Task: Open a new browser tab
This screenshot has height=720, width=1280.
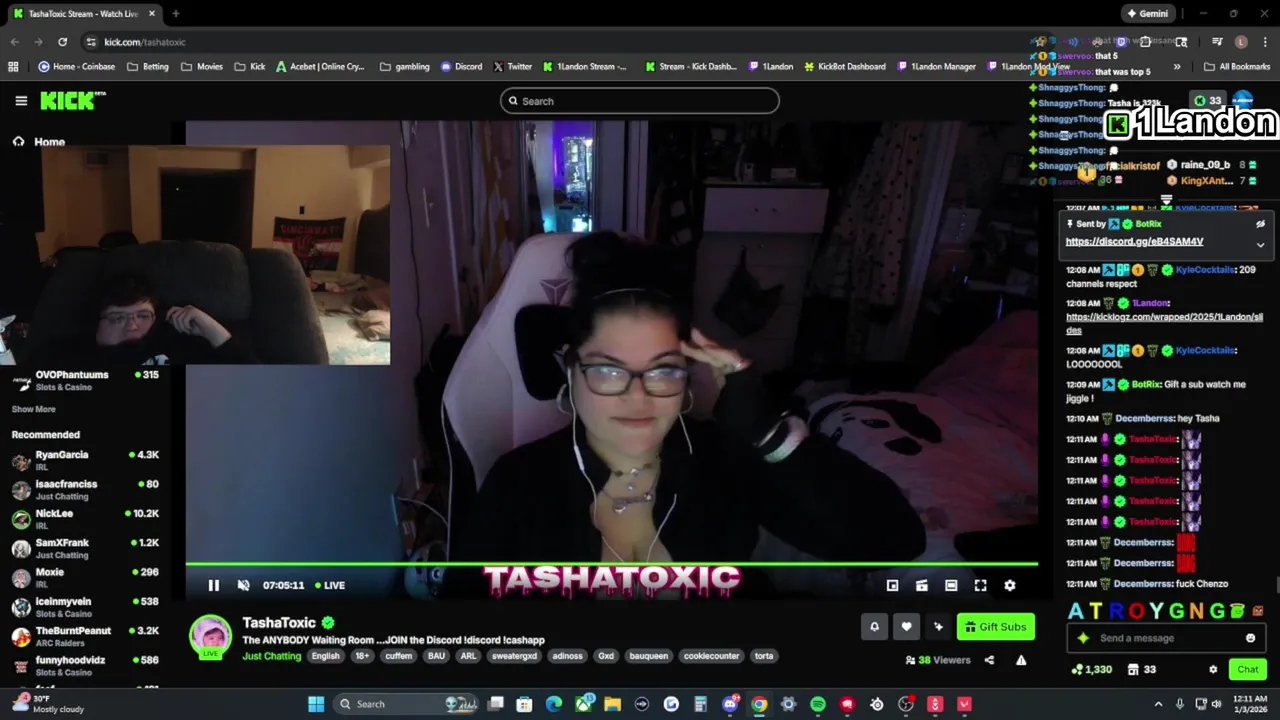Action: click(x=176, y=14)
